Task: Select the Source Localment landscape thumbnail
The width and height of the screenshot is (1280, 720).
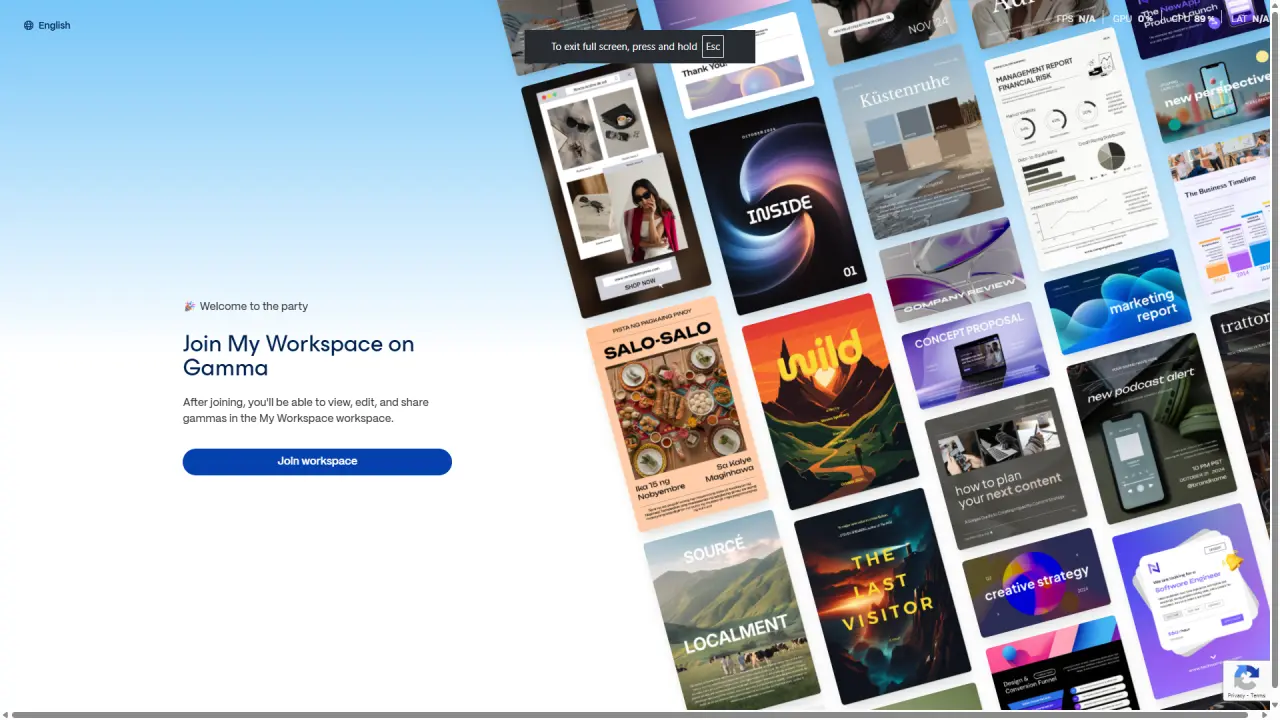Action: 732,610
